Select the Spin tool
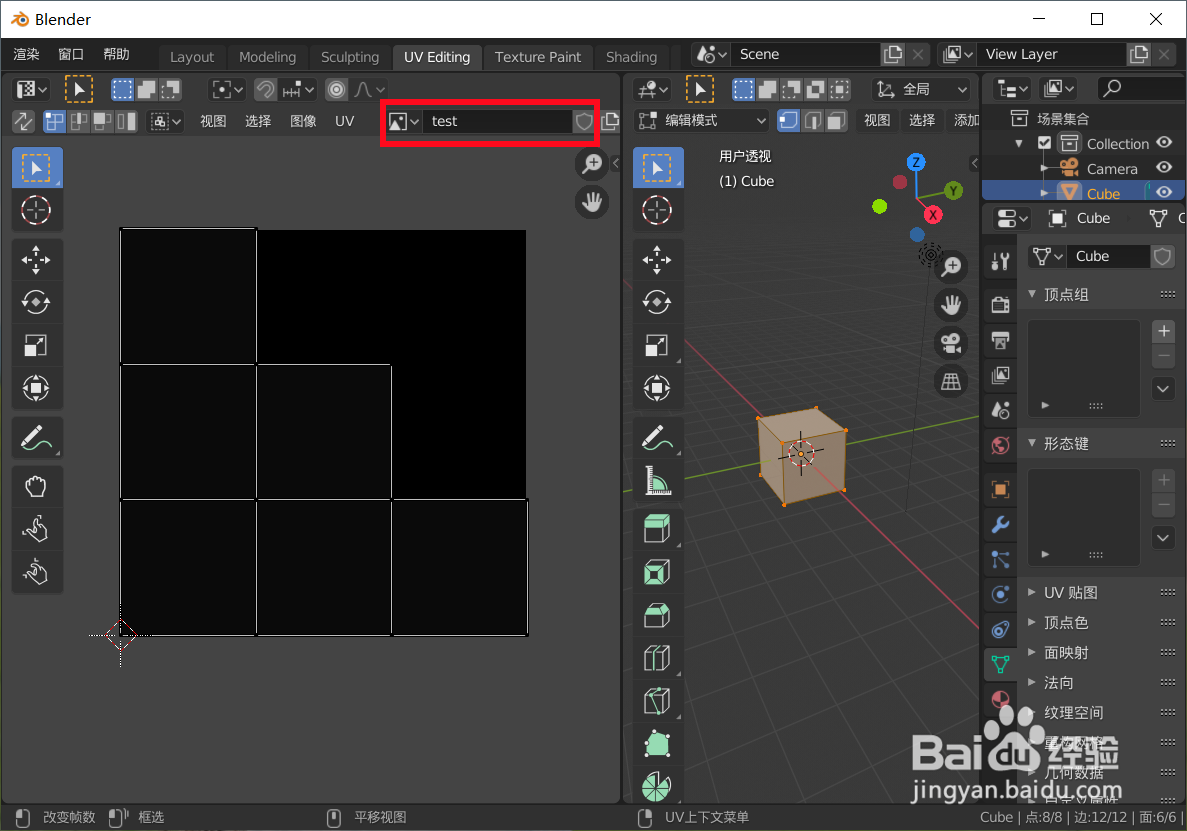This screenshot has width=1187, height=831. [657, 786]
